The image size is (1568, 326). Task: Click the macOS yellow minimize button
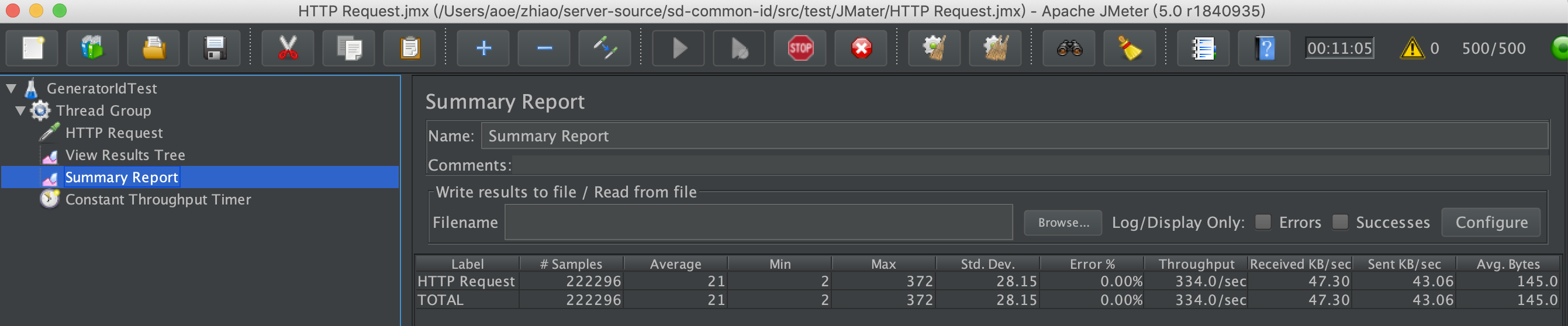coord(36,11)
